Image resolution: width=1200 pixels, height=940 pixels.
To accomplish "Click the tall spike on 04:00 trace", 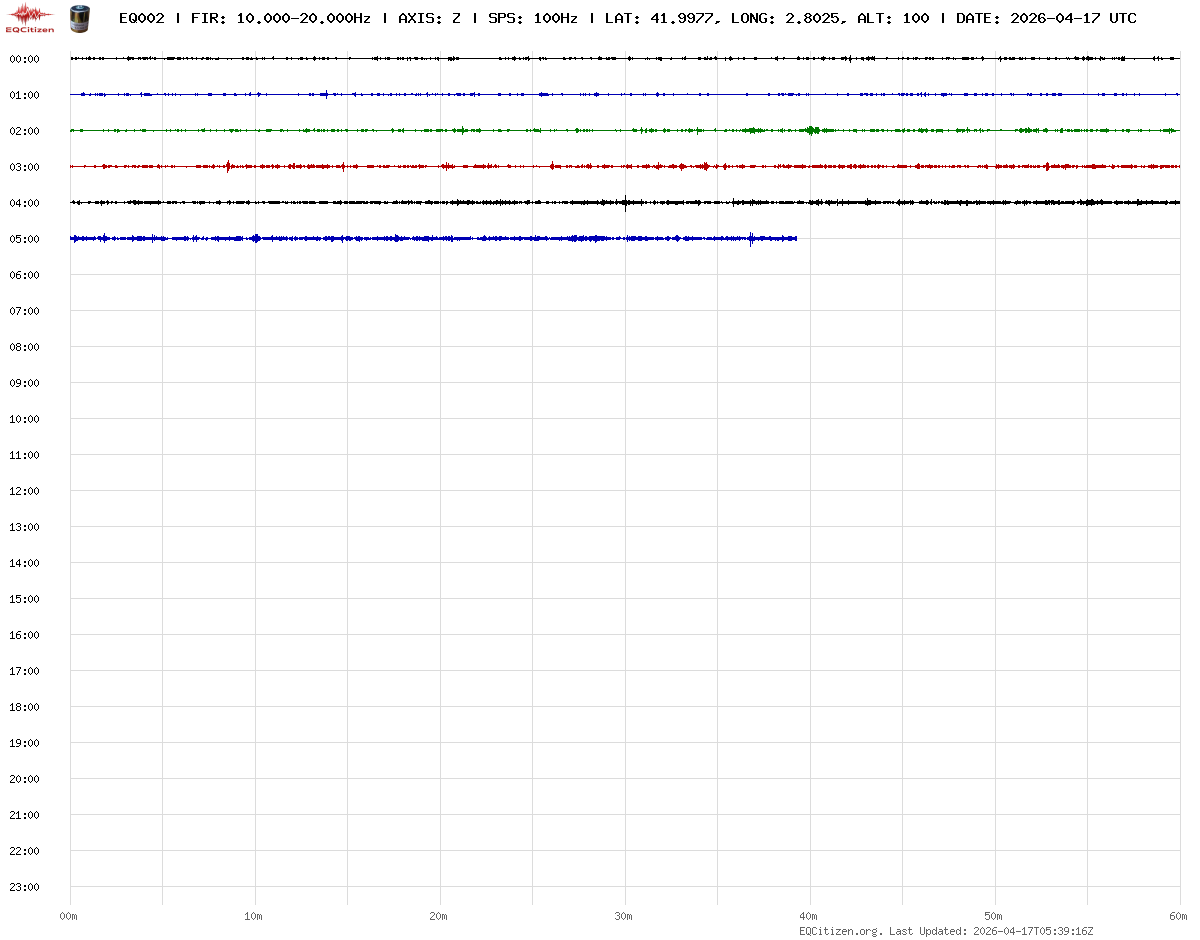I will tap(625, 203).
